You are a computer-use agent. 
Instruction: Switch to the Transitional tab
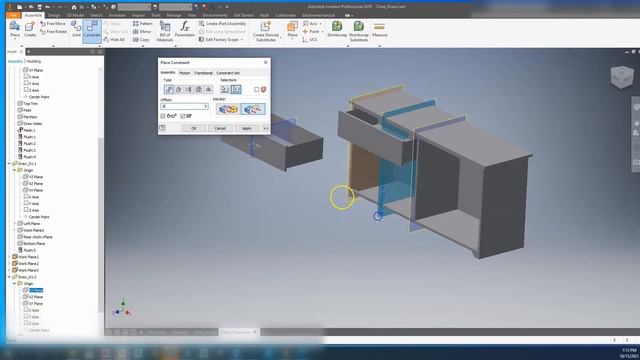pos(203,73)
